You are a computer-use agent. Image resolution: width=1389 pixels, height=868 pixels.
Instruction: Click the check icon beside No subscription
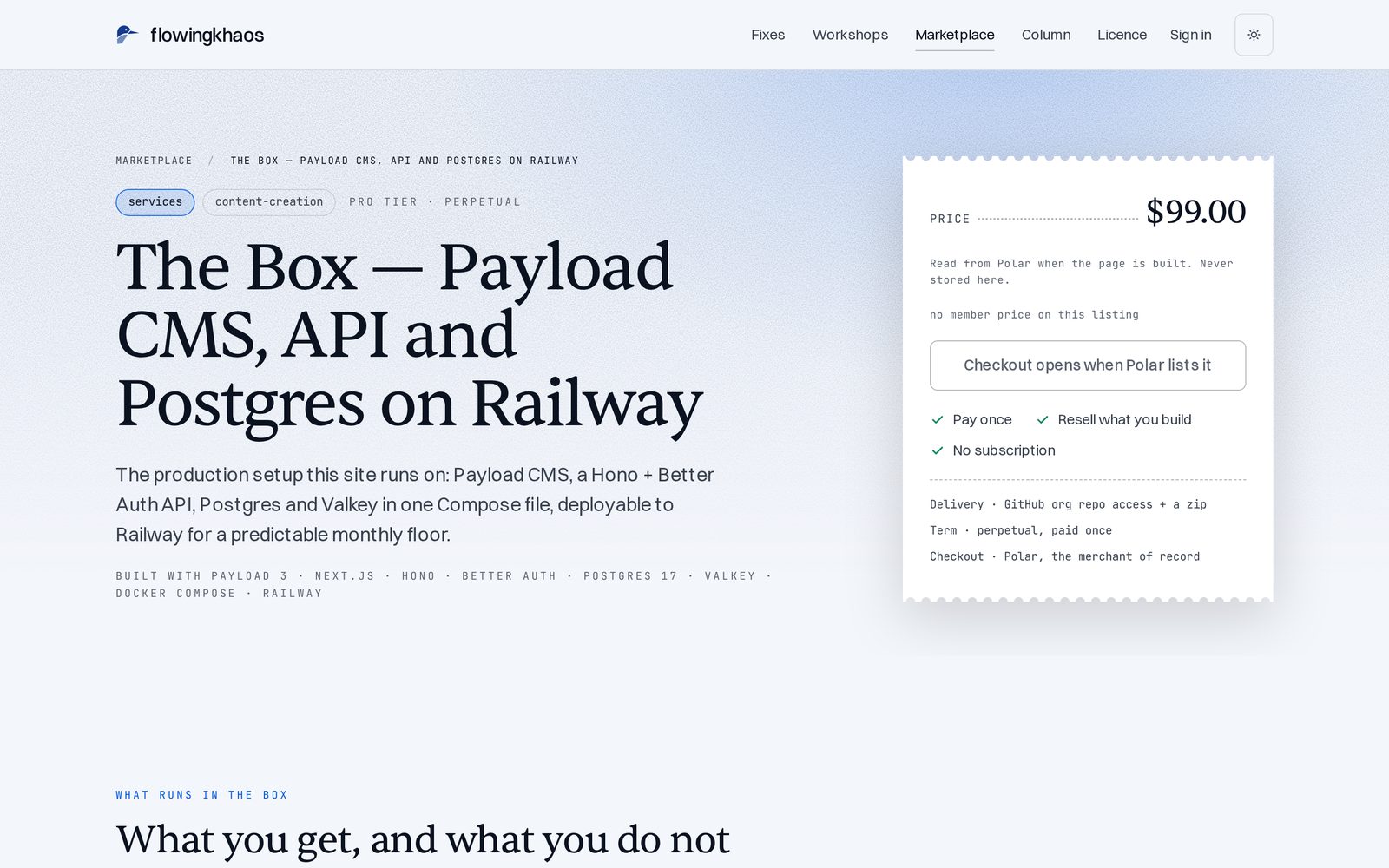click(938, 450)
